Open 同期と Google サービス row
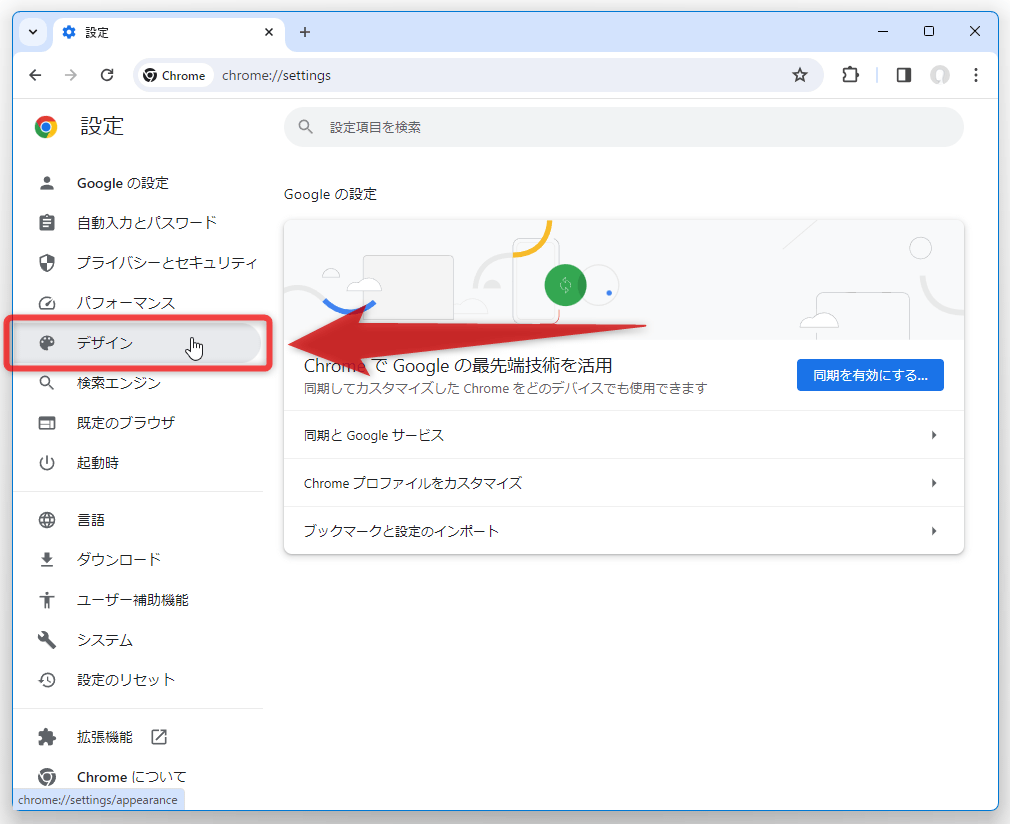Viewport: 1010px width, 824px height. pyautogui.click(x=624, y=435)
